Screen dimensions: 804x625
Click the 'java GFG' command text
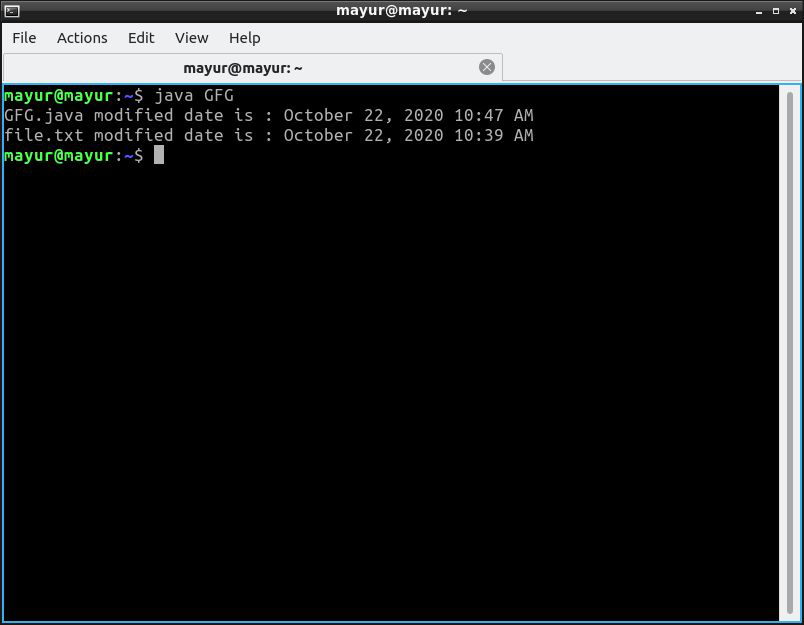(x=194, y=96)
